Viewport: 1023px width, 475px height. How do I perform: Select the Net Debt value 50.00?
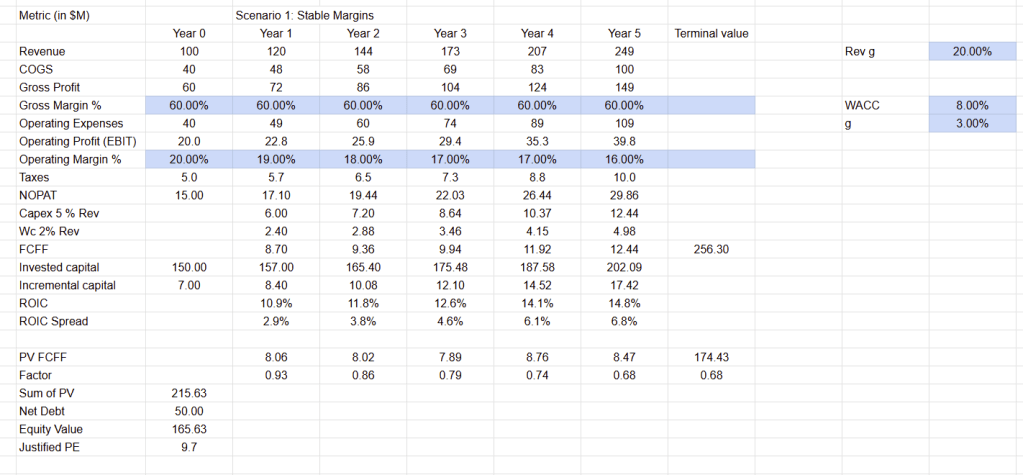click(x=189, y=411)
